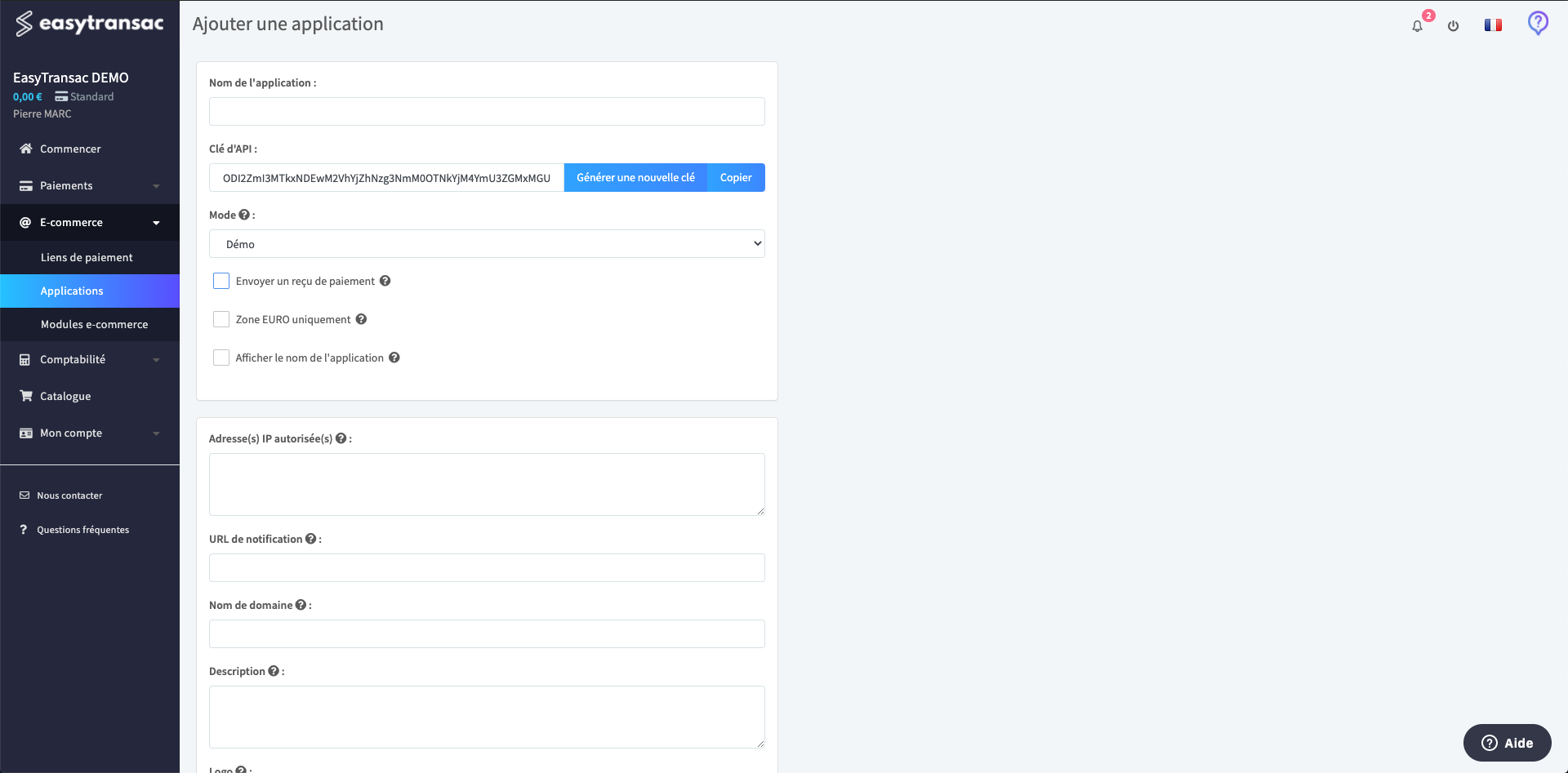1568x773 pixels.
Task: Click the Comptabilité calculator icon
Action: 25,359
